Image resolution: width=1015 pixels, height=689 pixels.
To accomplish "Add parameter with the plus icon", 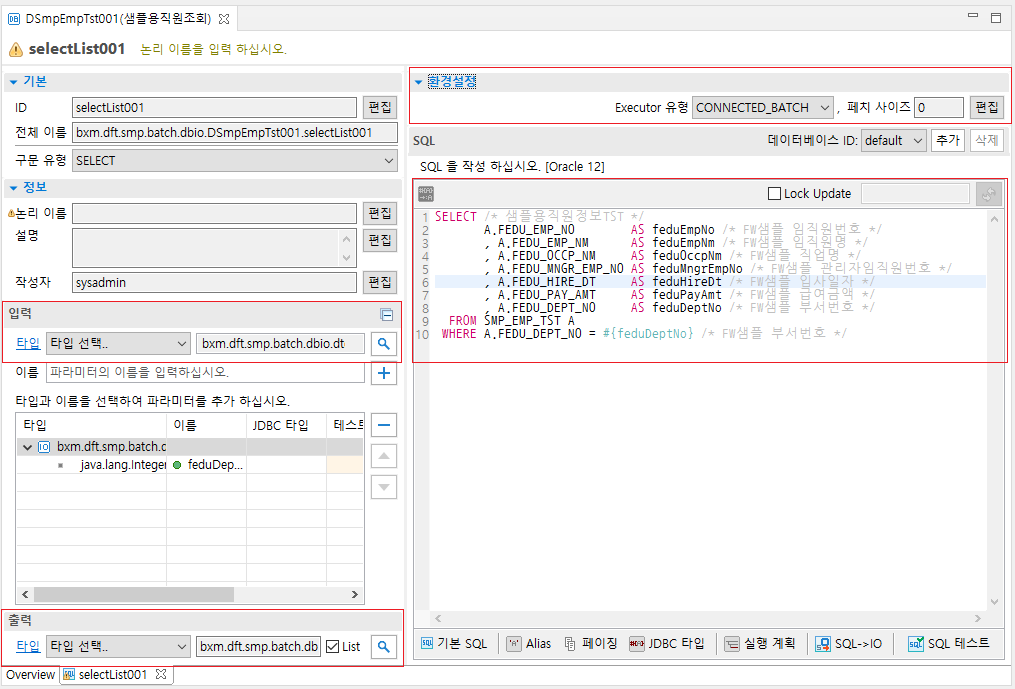I will pyautogui.click(x=383, y=372).
